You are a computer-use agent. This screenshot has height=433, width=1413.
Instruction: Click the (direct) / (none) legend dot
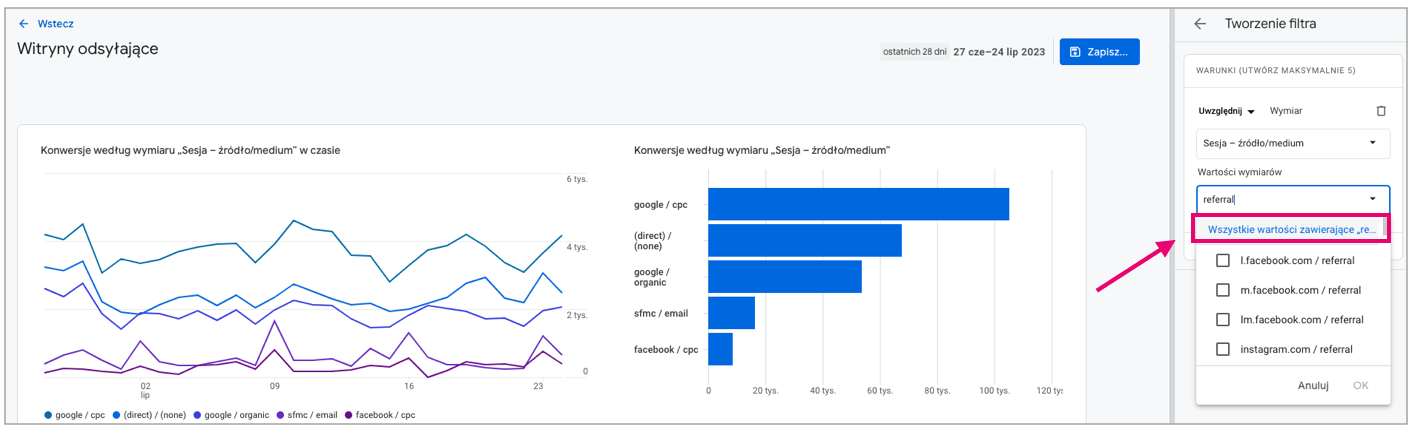click(117, 414)
